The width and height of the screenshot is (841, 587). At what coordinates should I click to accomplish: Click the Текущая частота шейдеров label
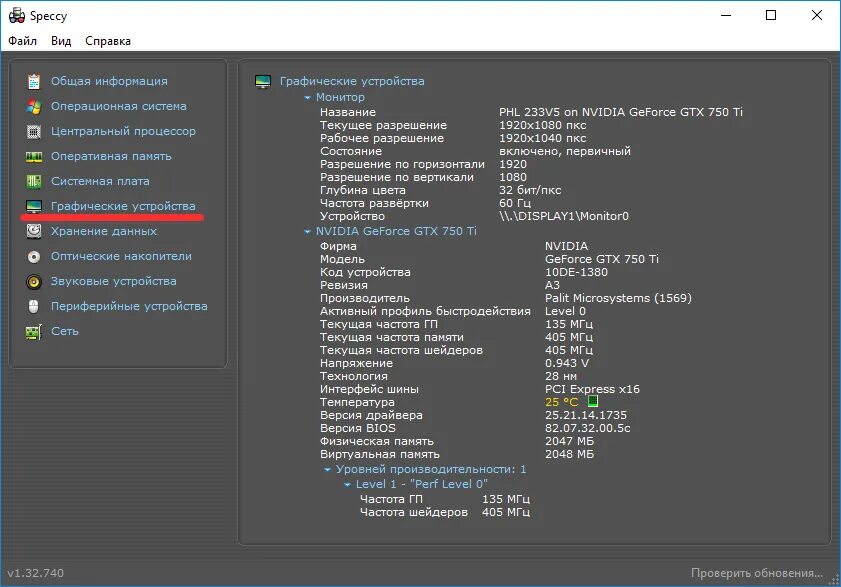pyautogui.click(x=401, y=350)
